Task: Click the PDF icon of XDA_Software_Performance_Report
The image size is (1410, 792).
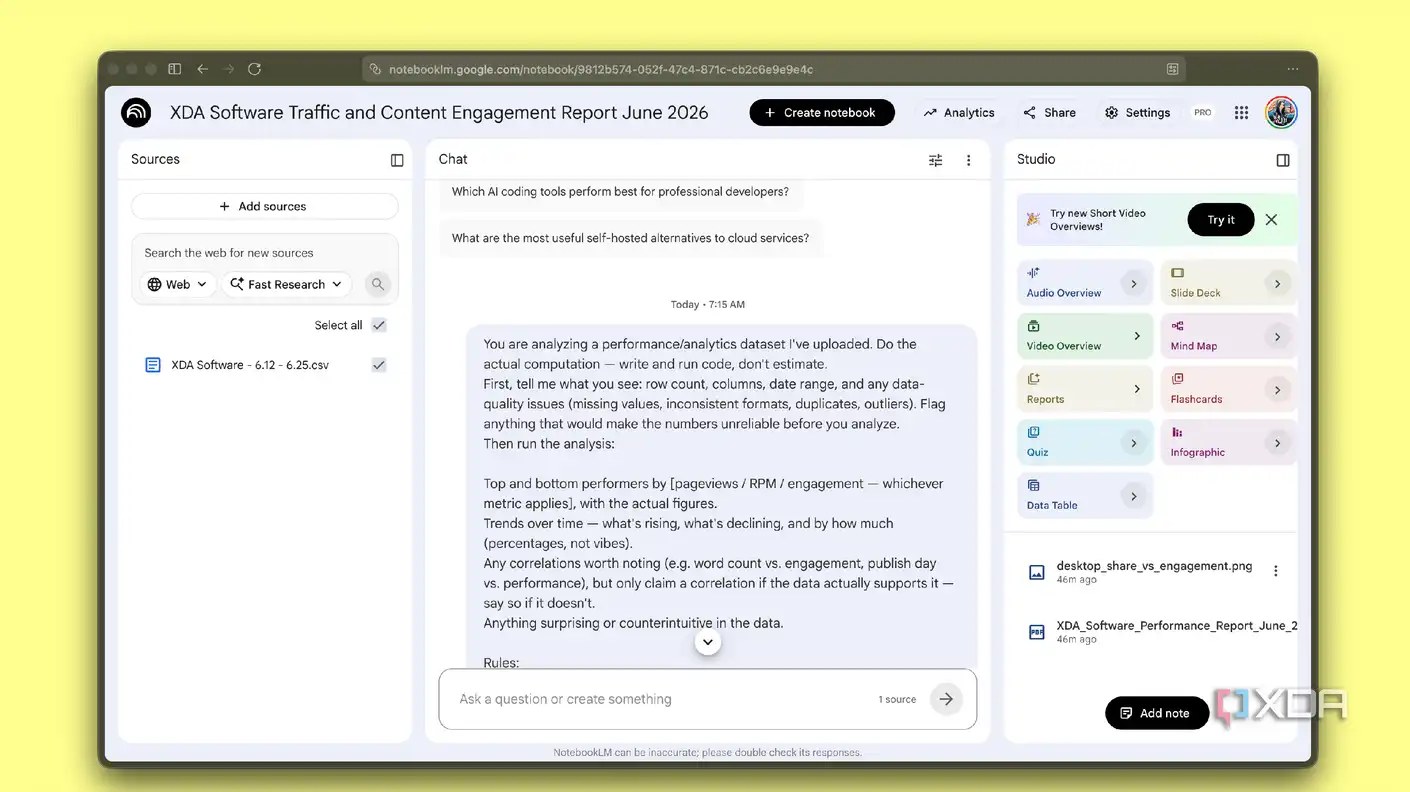Action: tap(1037, 632)
